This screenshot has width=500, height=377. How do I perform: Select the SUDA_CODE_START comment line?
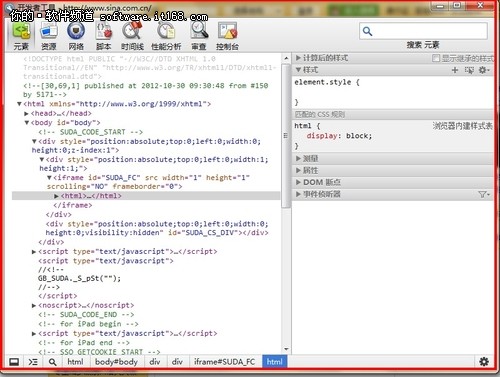coord(91,132)
